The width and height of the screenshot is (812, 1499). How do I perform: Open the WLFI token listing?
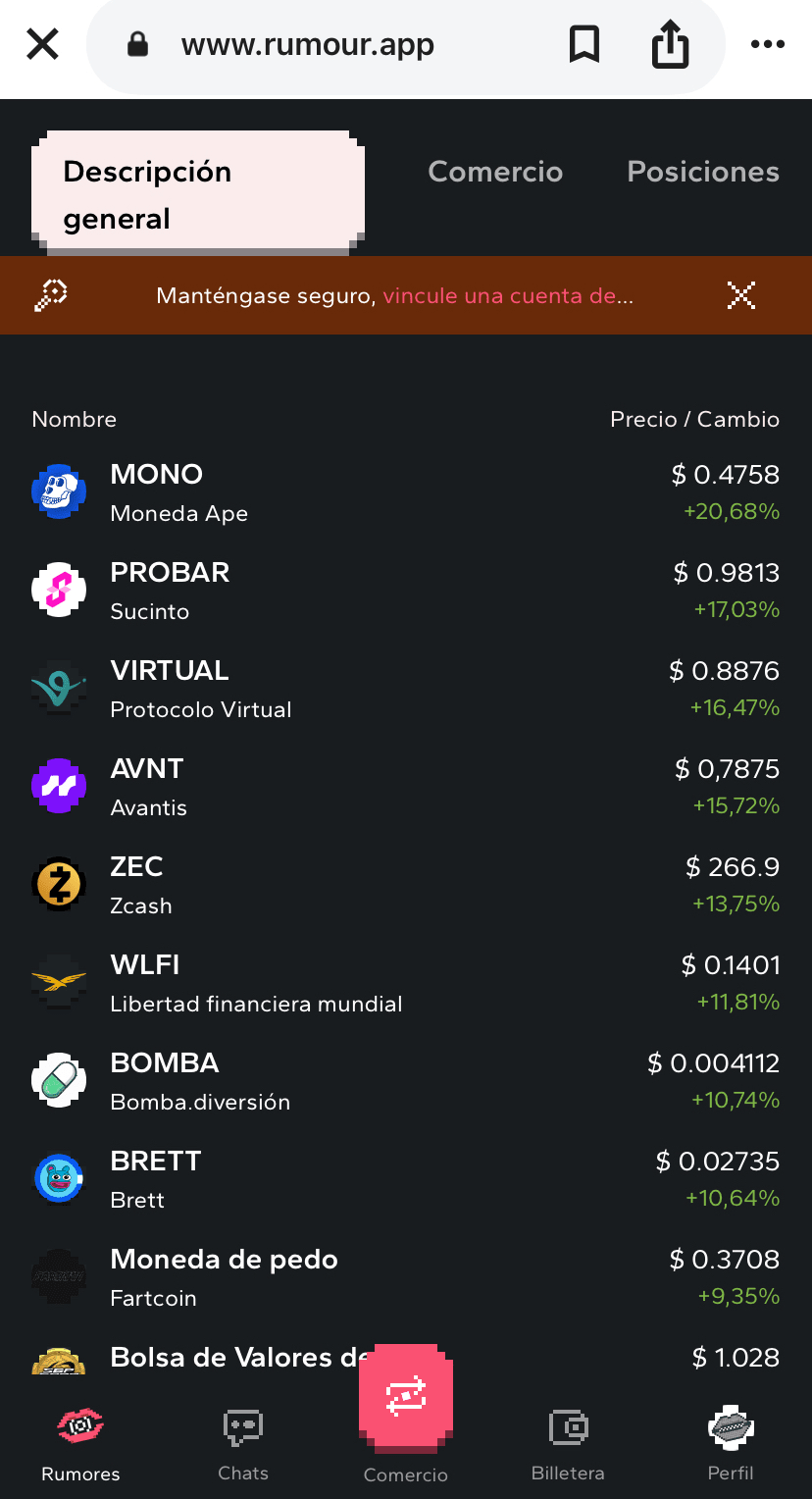point(392,983)
